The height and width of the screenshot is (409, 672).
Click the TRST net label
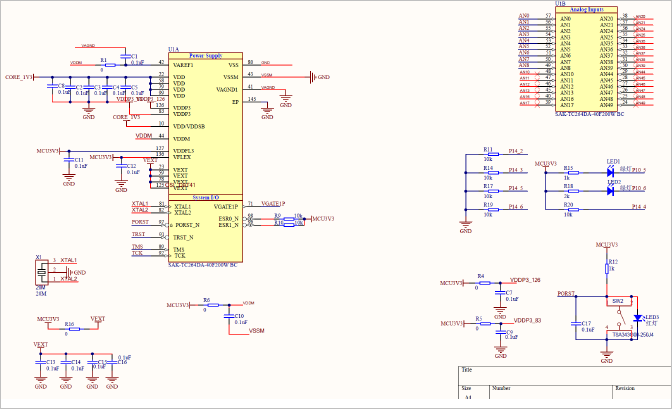click(138, 234)
